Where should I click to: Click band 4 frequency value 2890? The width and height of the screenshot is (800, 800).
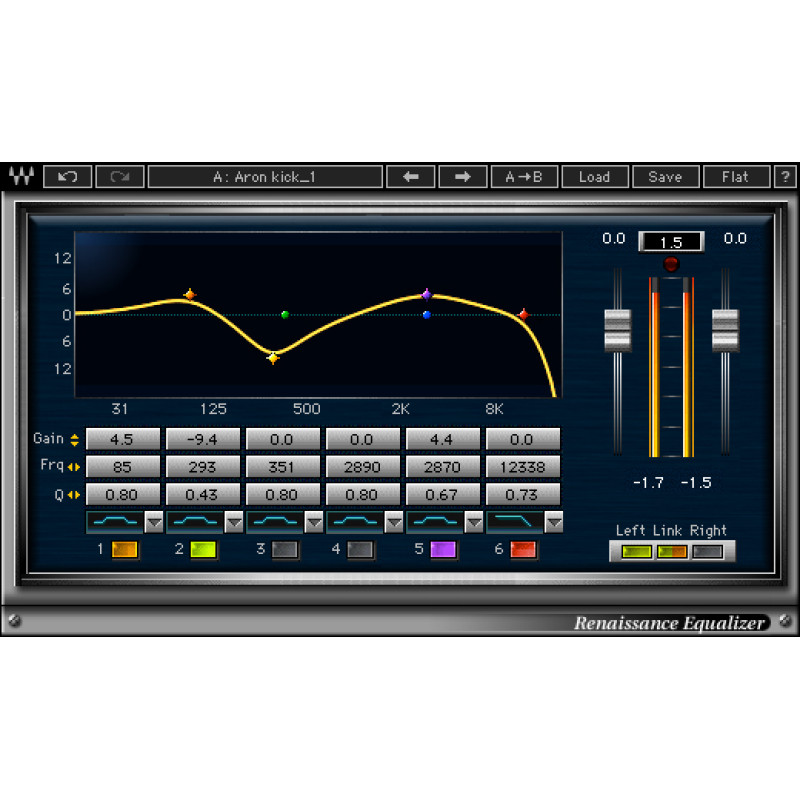click(363, 467)
